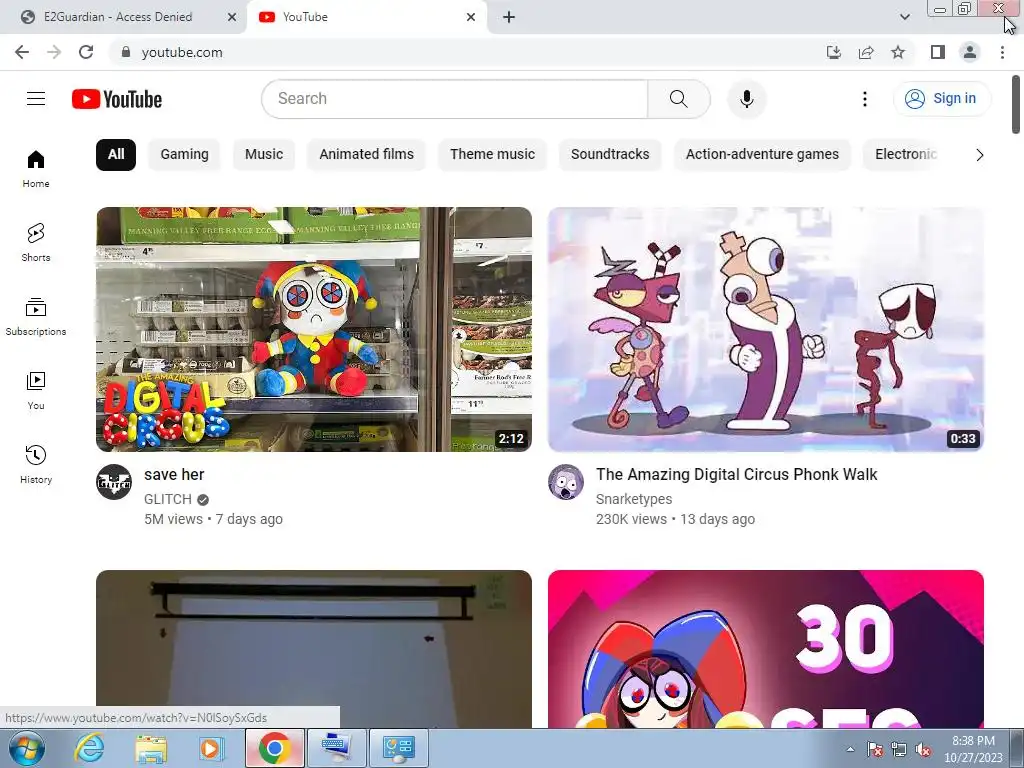Click inside the YouTube Search field
Screen dimensions: 1024x768
[455, 99]
